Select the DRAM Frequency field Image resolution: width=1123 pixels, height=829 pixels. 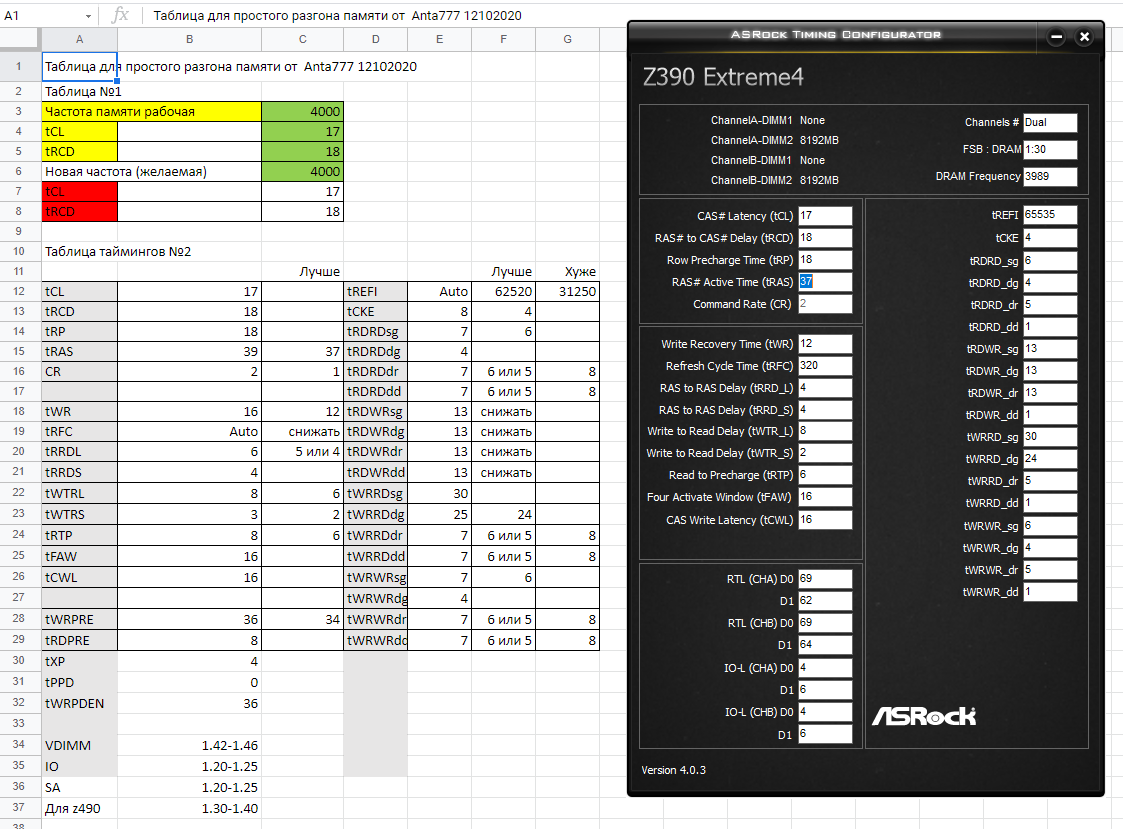click(x=1050, y=176)
